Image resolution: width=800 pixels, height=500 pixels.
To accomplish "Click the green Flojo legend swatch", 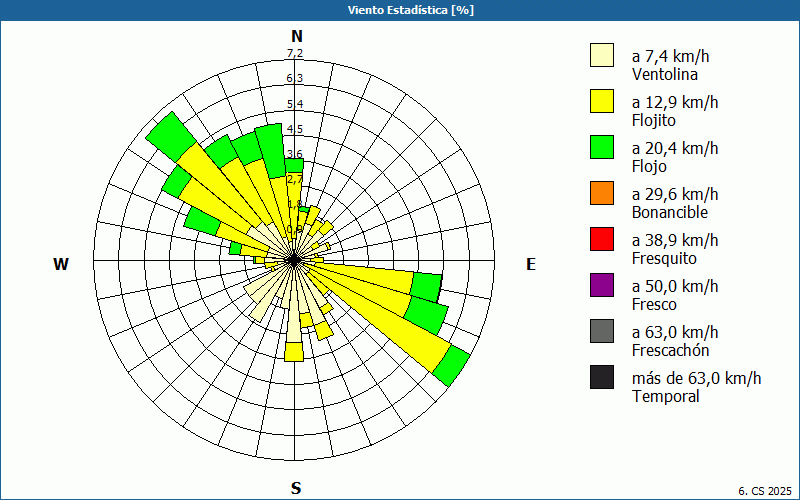I will (602, 147).
